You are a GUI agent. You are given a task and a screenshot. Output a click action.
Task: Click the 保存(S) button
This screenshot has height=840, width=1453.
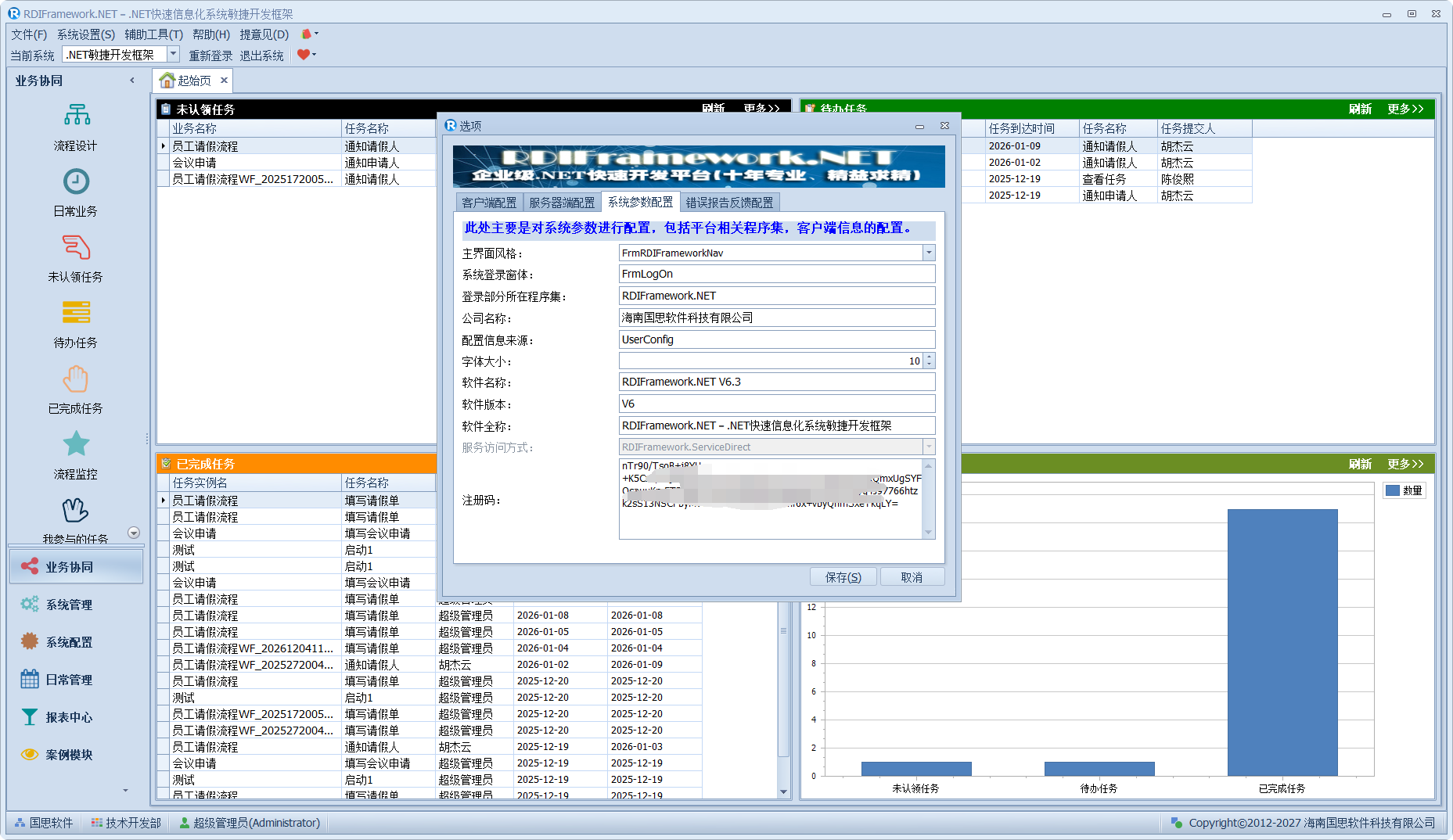coord(843,577)
